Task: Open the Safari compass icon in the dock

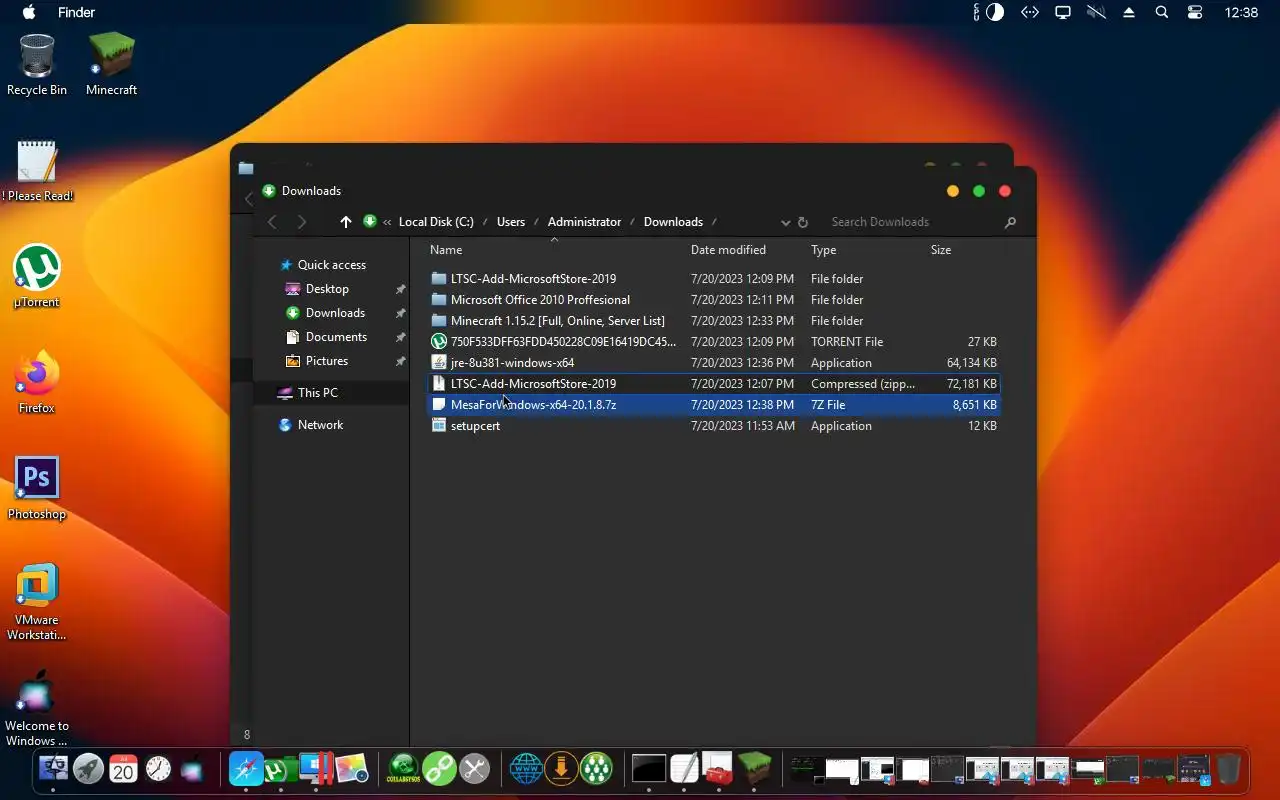Action: click(x=246, y=769)
